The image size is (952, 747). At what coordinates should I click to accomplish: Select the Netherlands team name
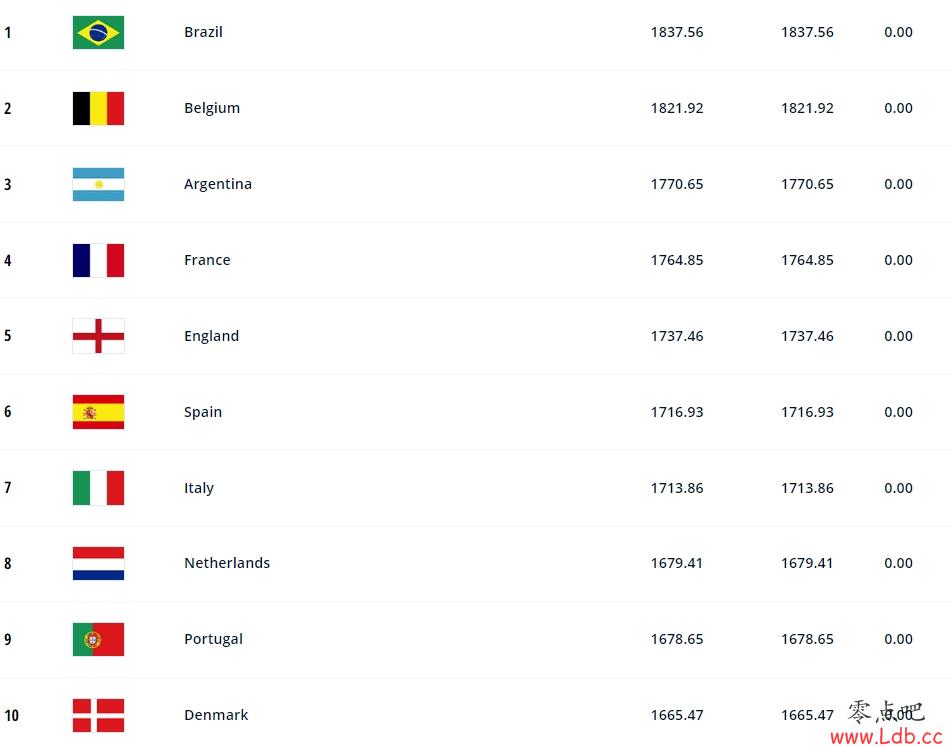pos(227,563)
